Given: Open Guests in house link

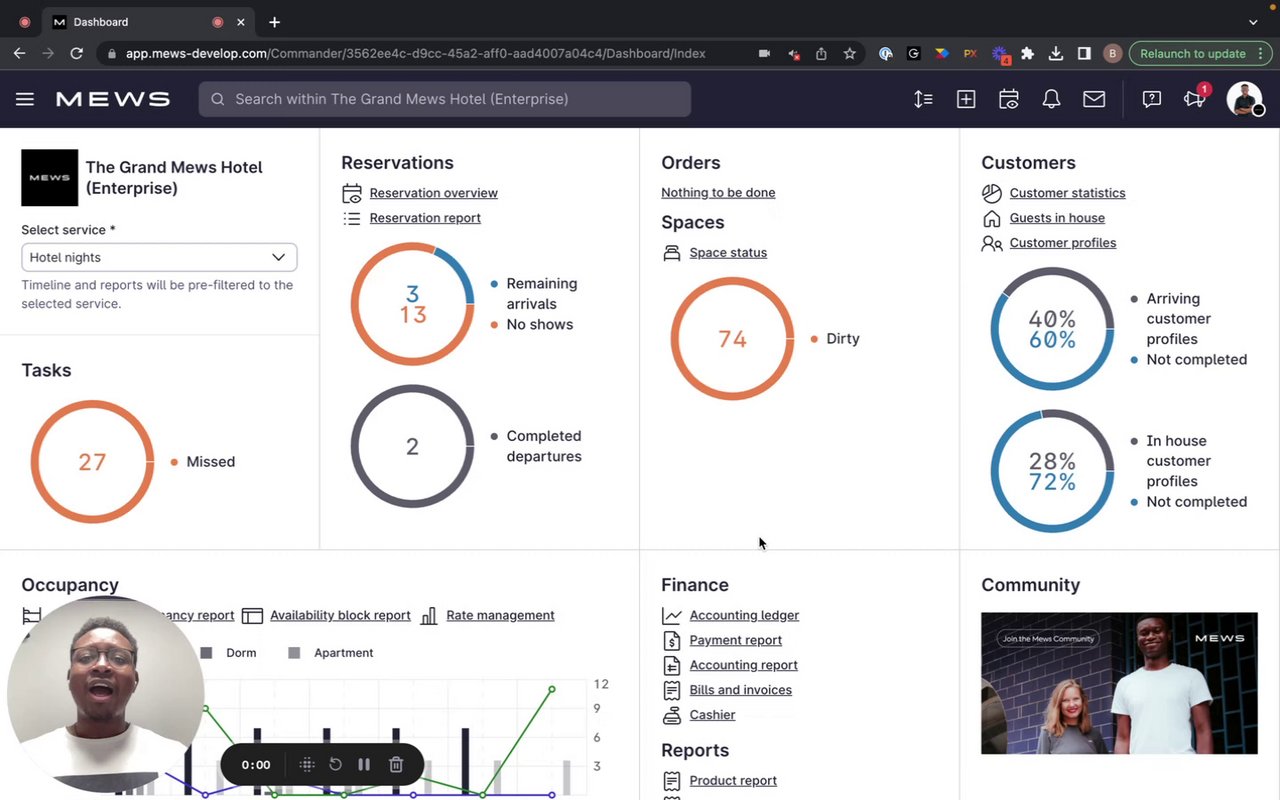Looking at the screenshot, I should [1057, 218].
